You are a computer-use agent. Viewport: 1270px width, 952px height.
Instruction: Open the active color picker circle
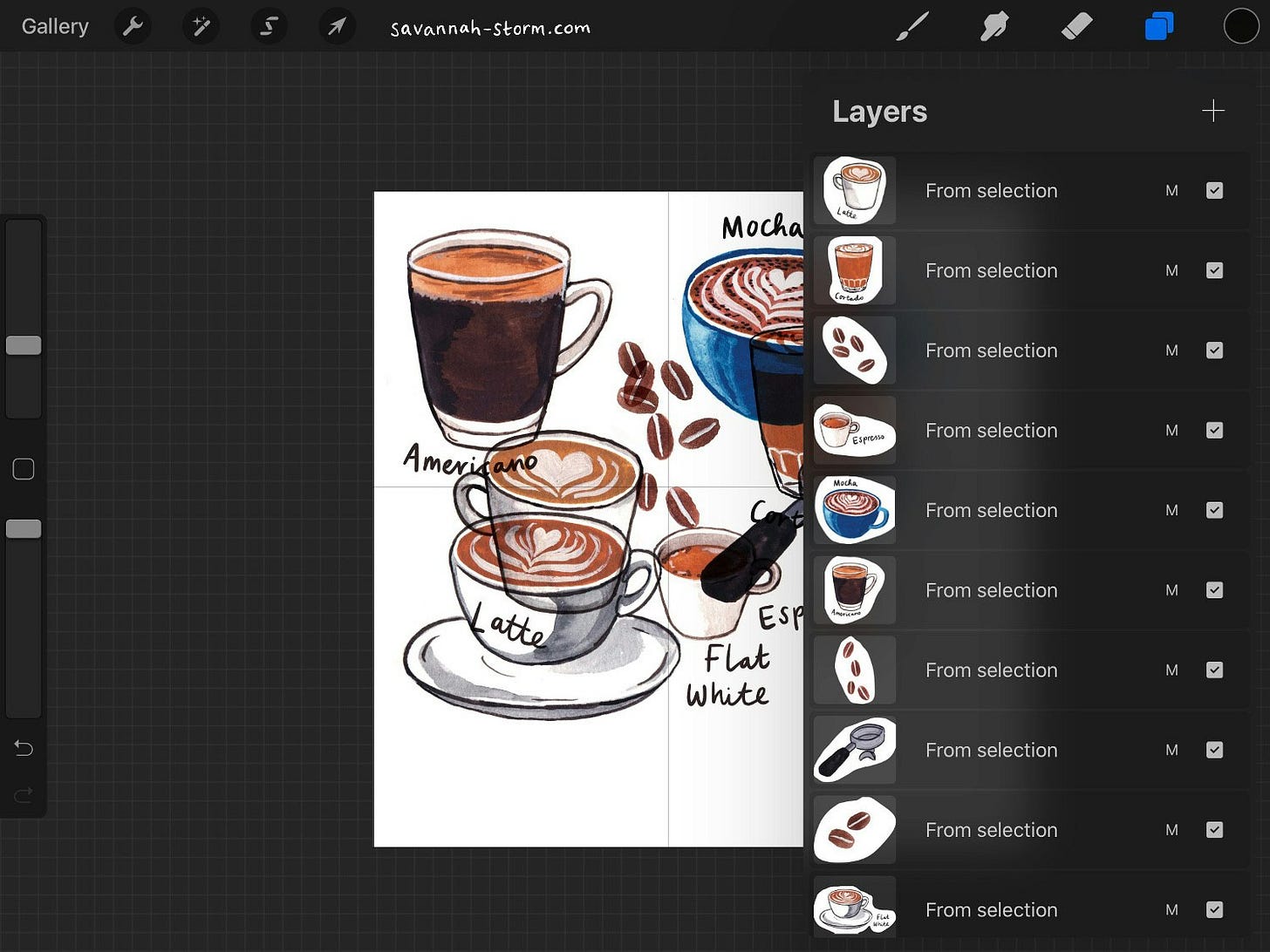coord(1240,26)
